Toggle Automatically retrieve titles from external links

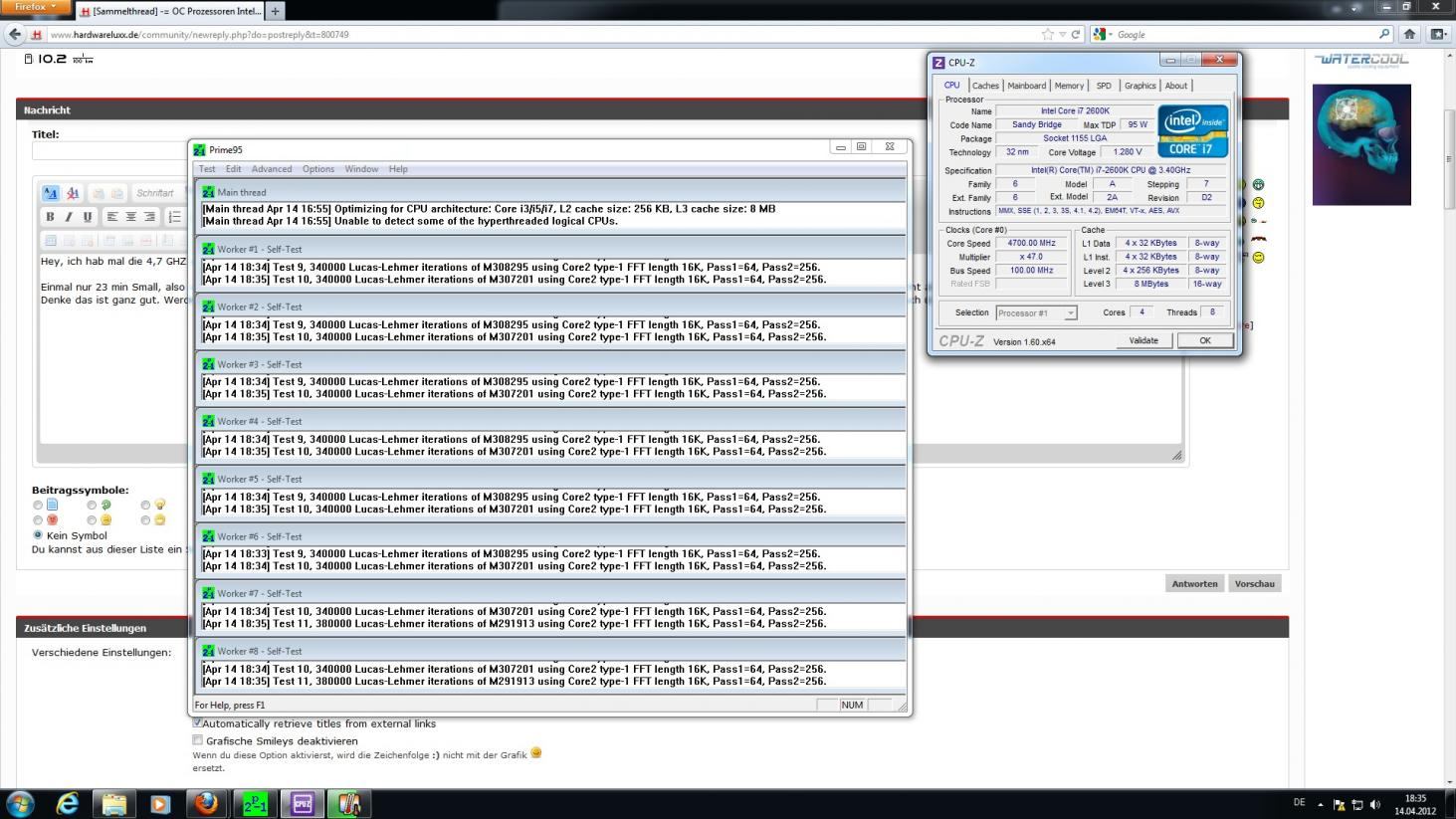197,722
